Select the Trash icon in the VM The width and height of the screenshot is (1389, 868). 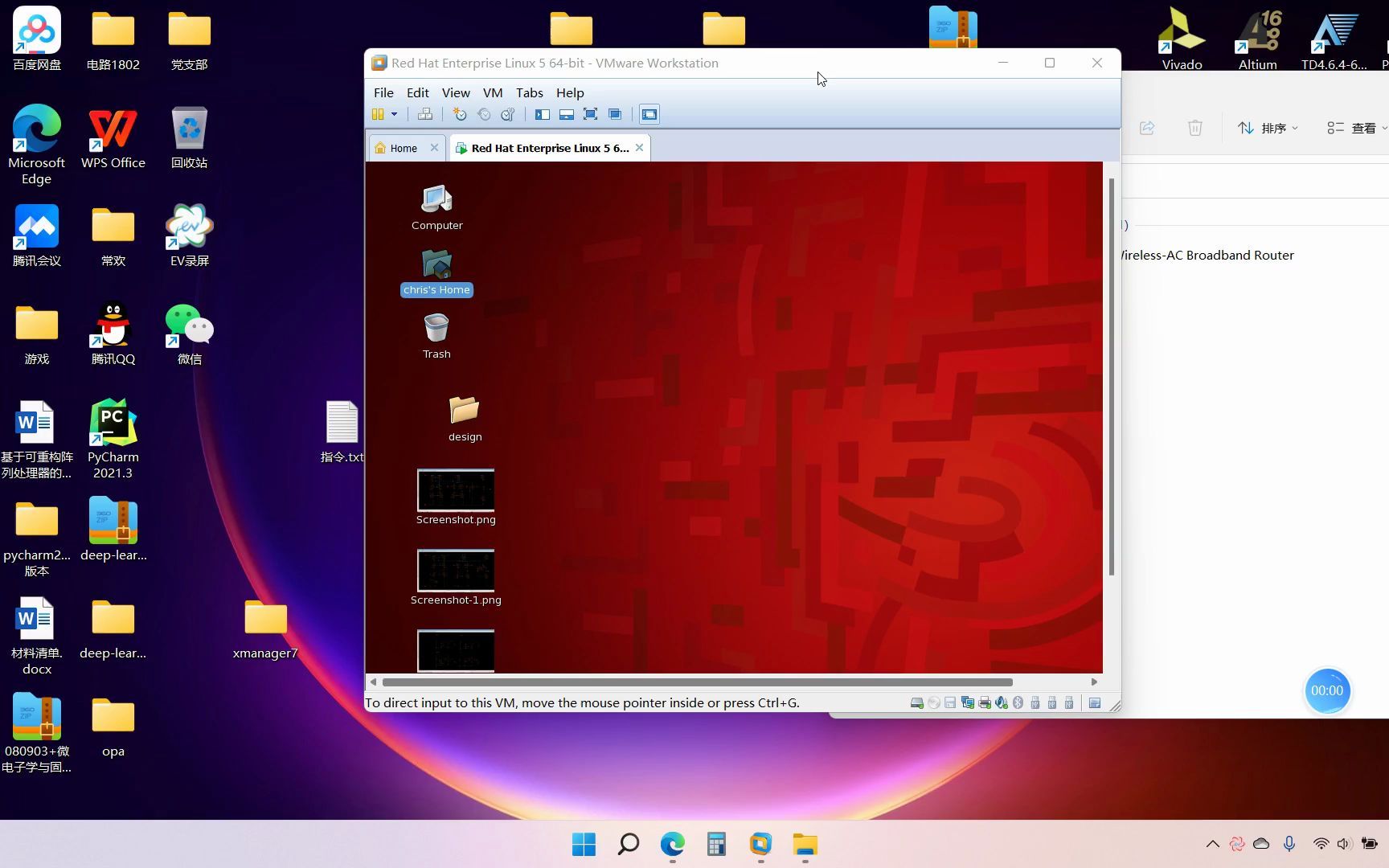[x=436, y=336]
